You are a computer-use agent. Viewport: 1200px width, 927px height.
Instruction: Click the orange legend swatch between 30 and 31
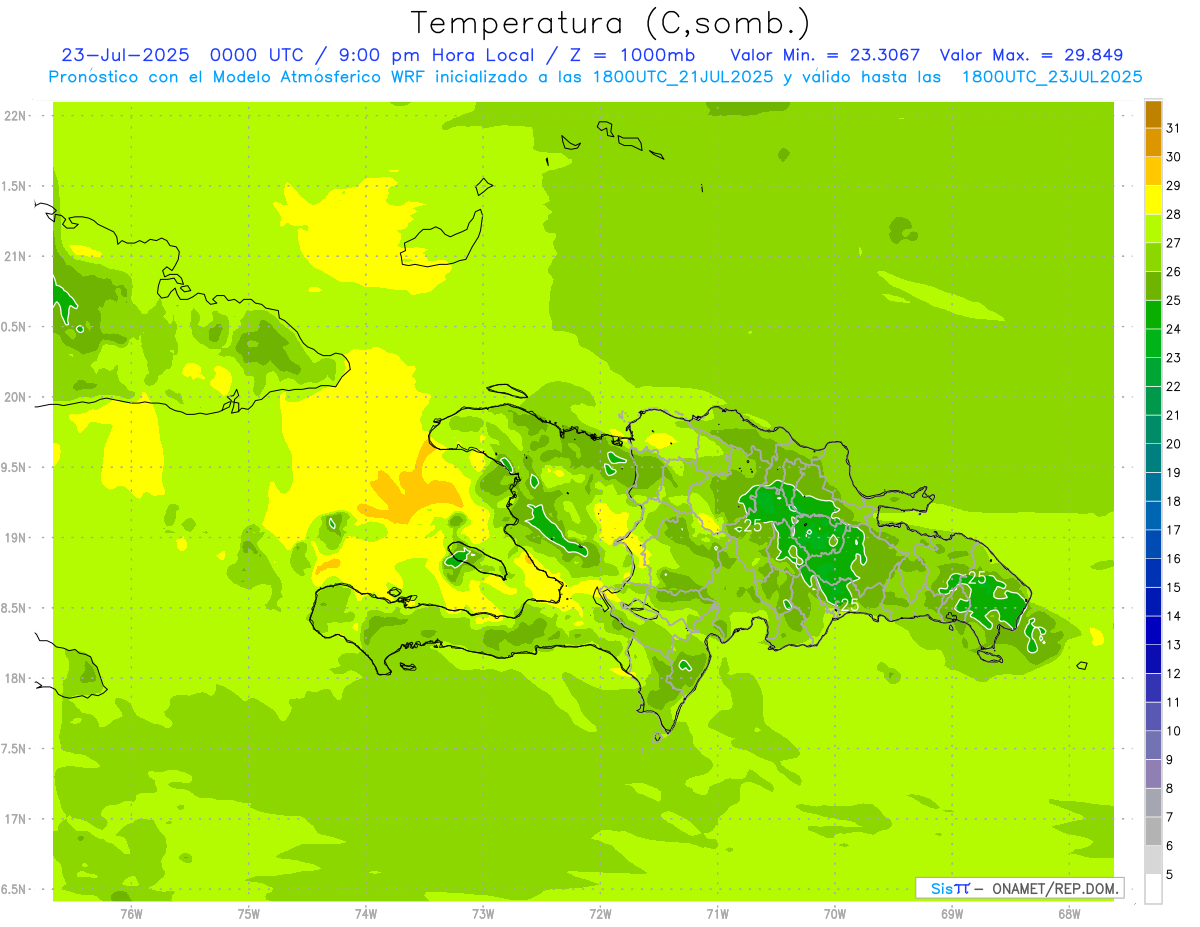click(1153, 143)
